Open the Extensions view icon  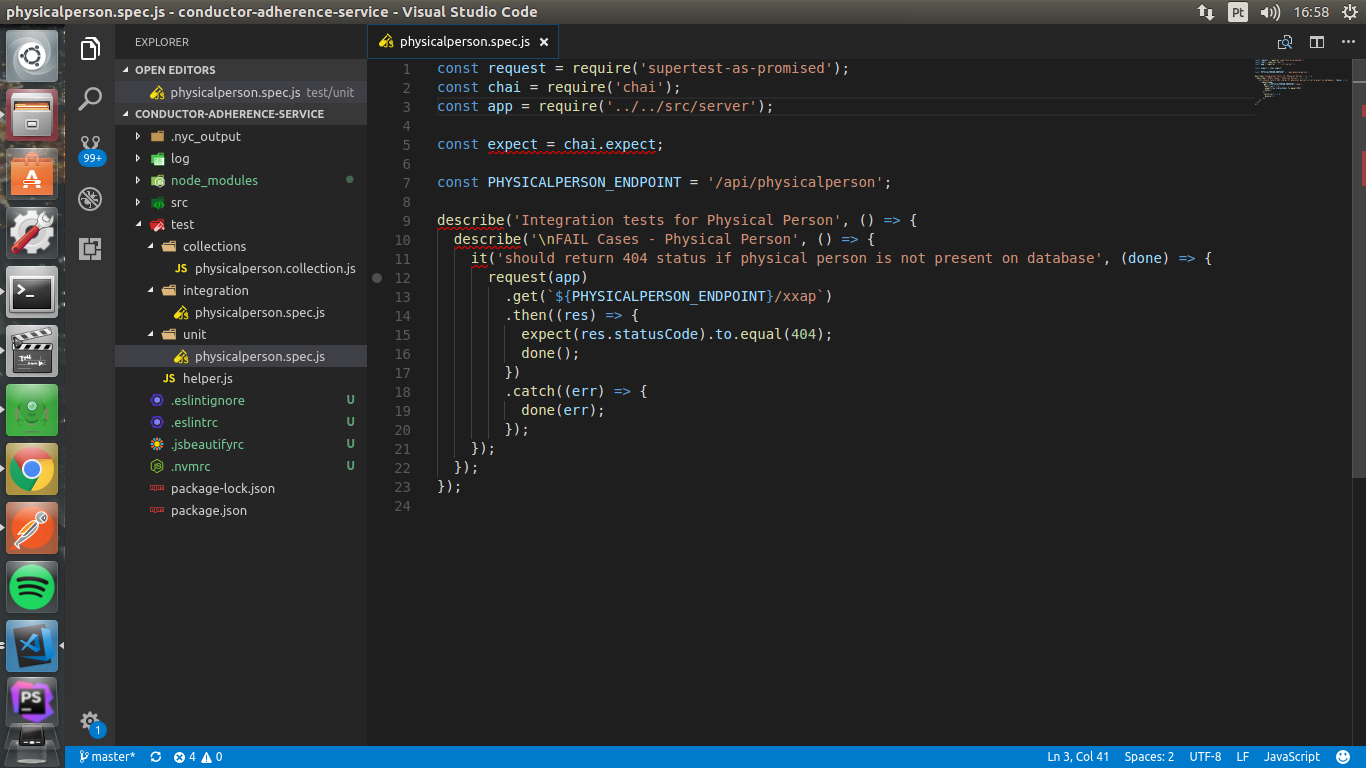click(90, 248)
